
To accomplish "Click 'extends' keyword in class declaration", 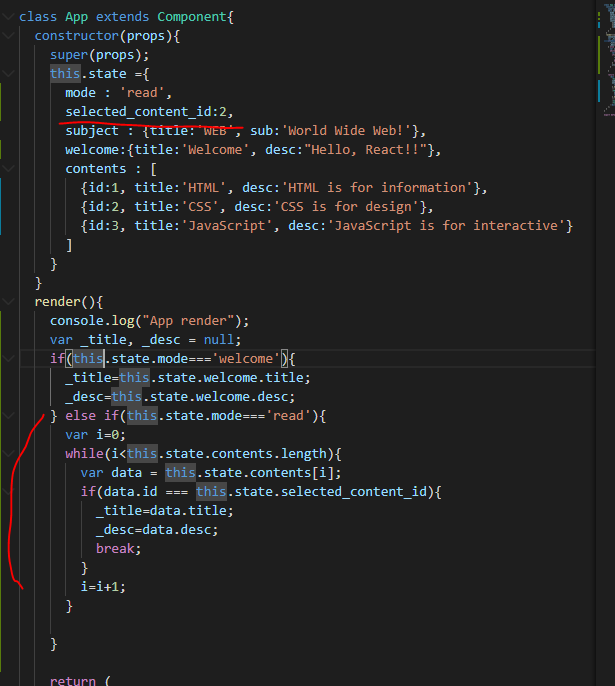I will point(122,17).
